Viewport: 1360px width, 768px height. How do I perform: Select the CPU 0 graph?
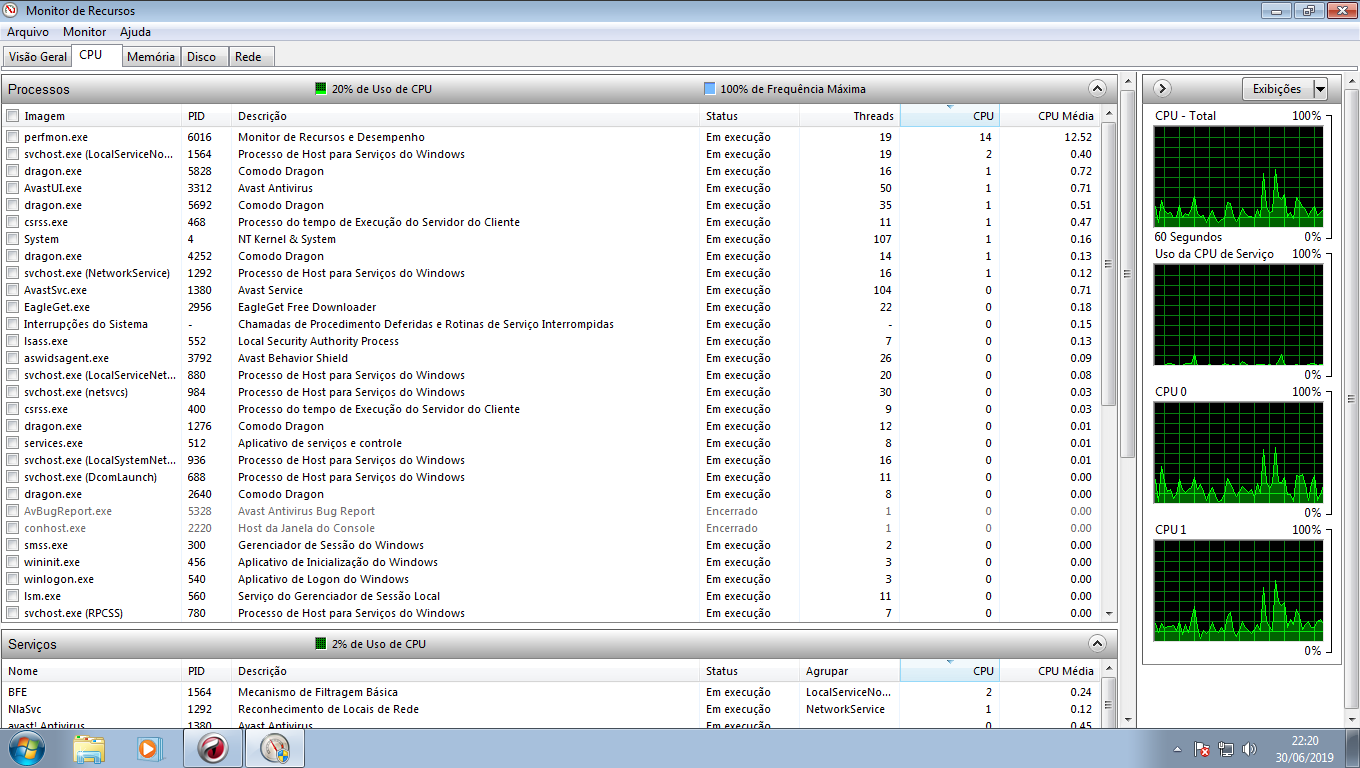tap(1238, 451)
